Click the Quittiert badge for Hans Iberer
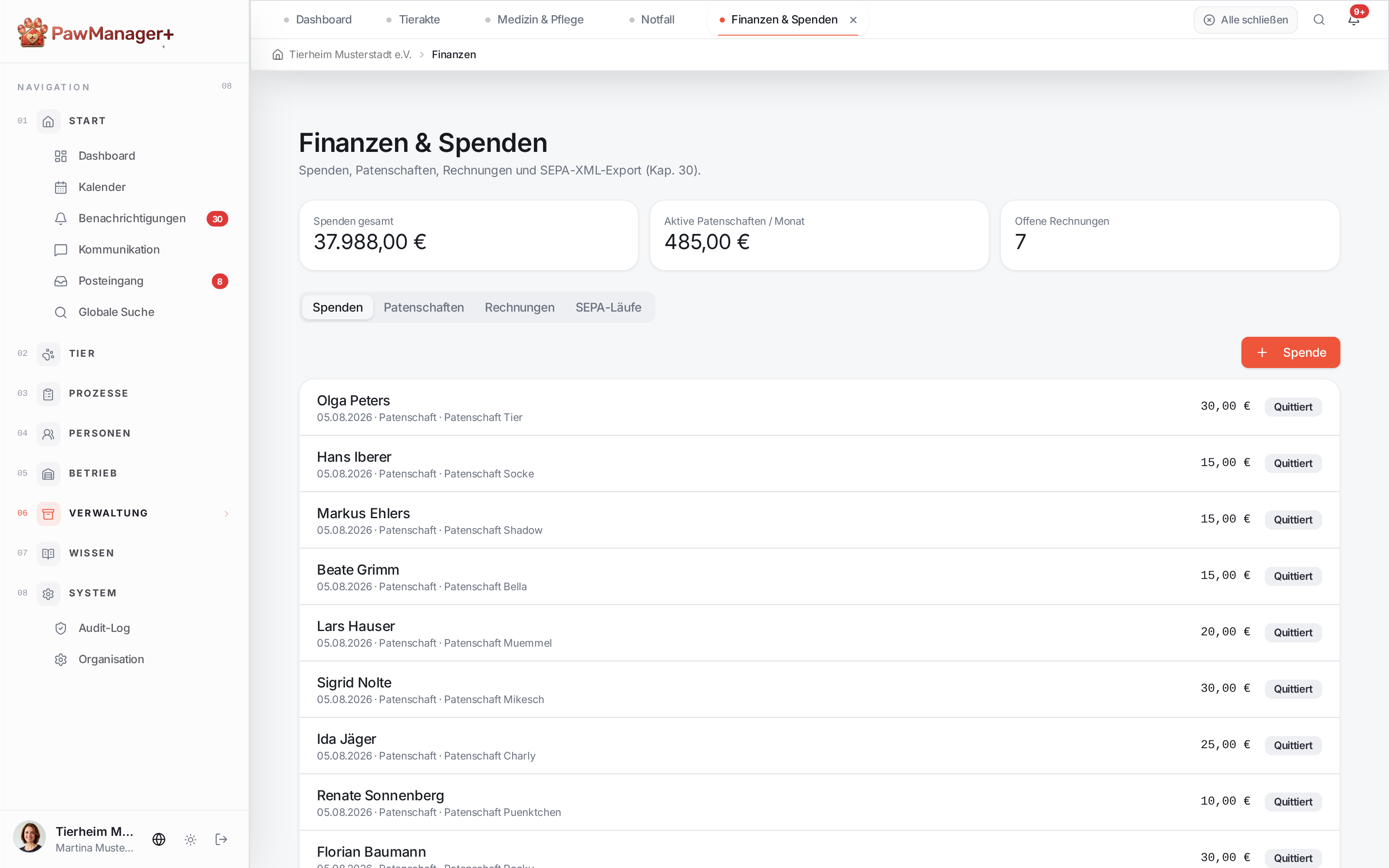This screenshot has width=1389, height=868. coord(1293,463)
